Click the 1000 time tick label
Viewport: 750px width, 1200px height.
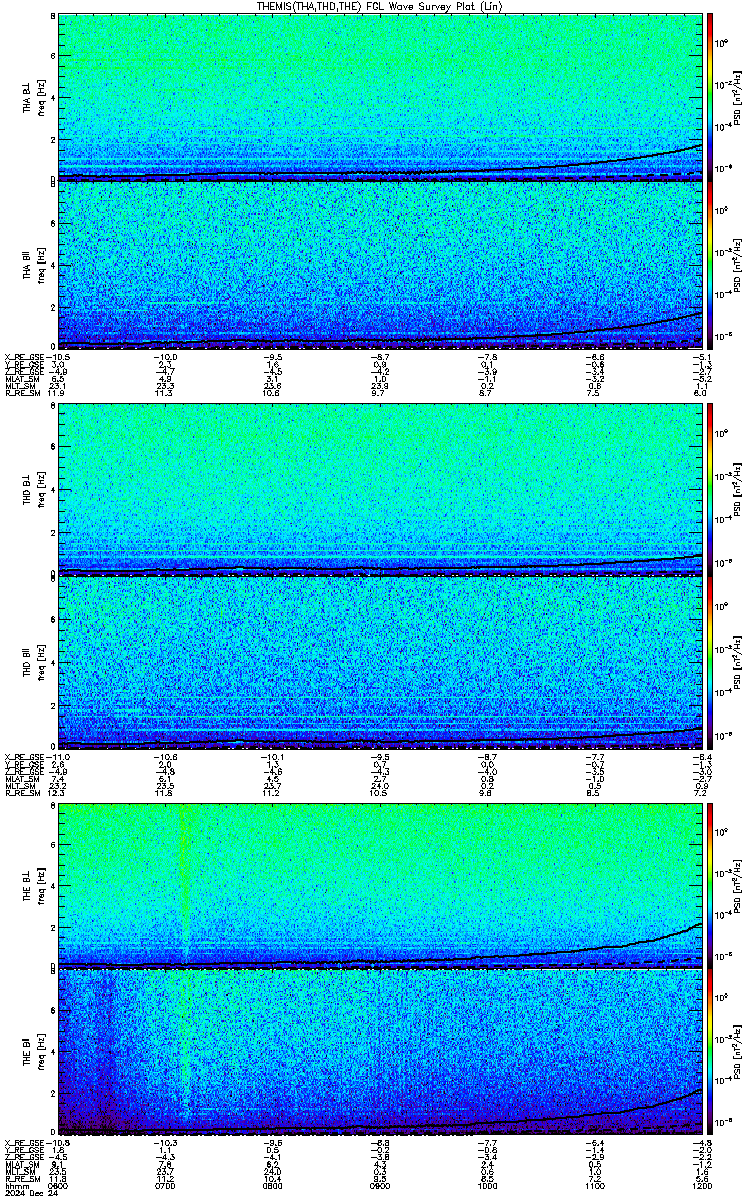488,1186
